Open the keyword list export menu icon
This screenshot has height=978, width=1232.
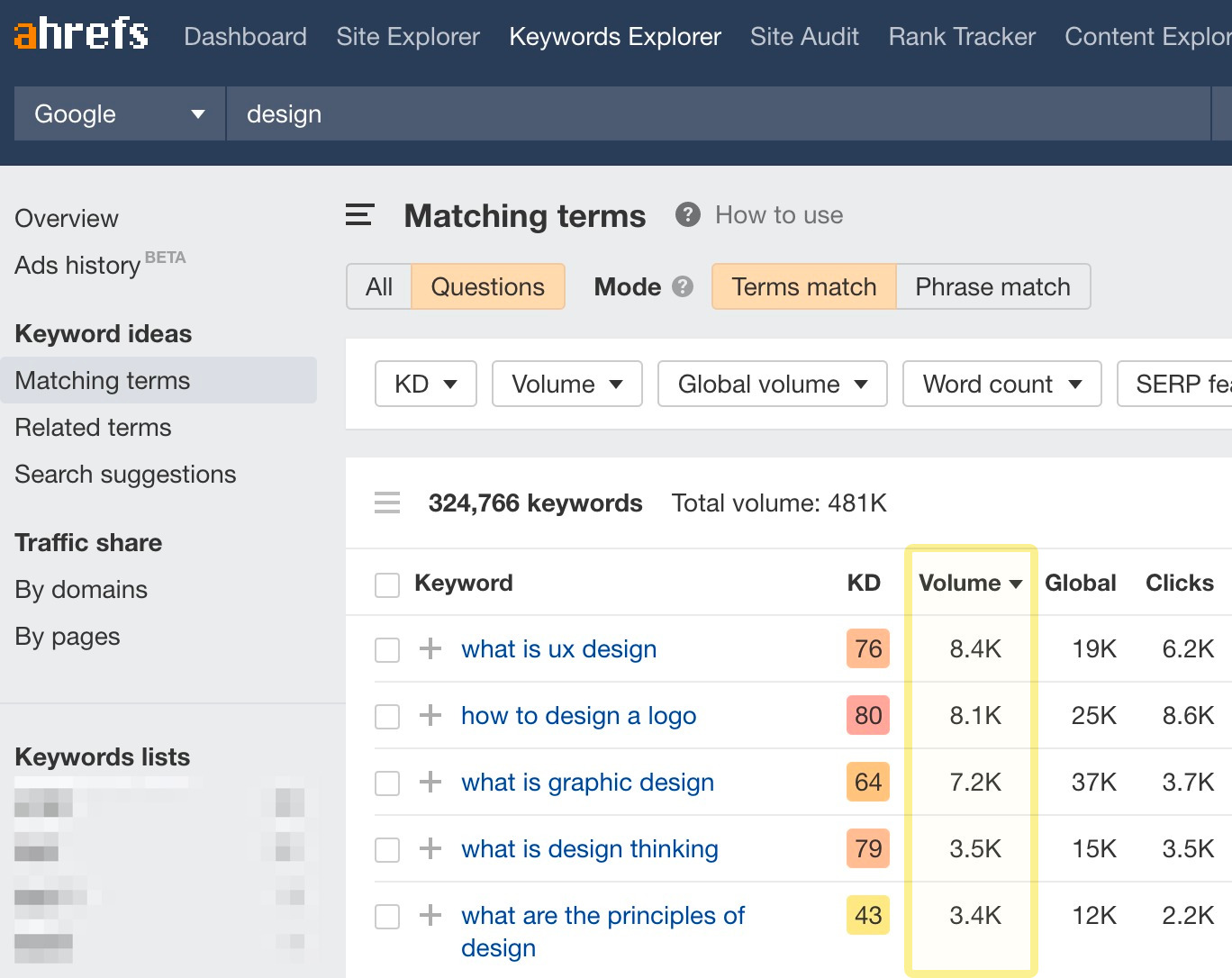(387, 503)
